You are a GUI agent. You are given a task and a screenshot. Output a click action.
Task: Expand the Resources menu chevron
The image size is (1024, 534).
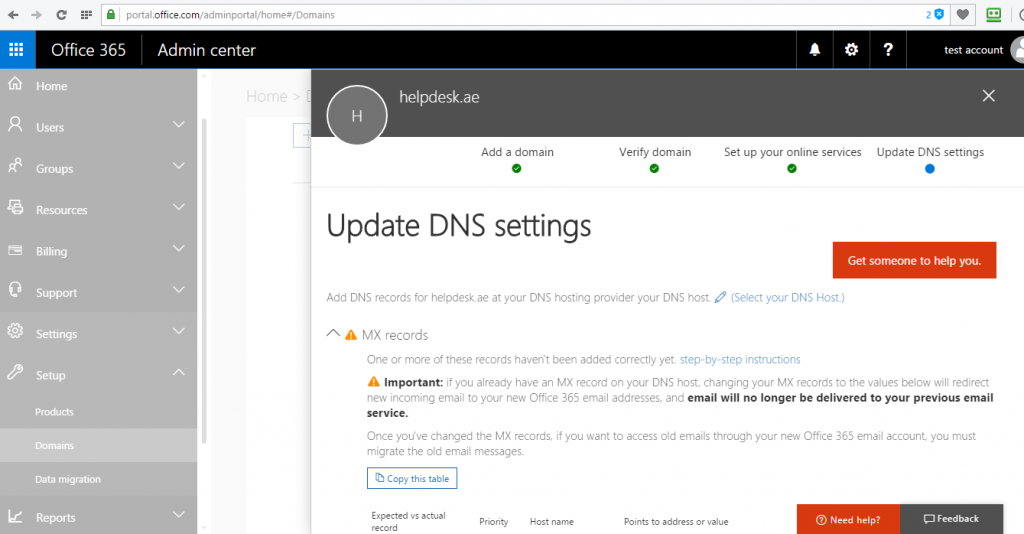178,207
